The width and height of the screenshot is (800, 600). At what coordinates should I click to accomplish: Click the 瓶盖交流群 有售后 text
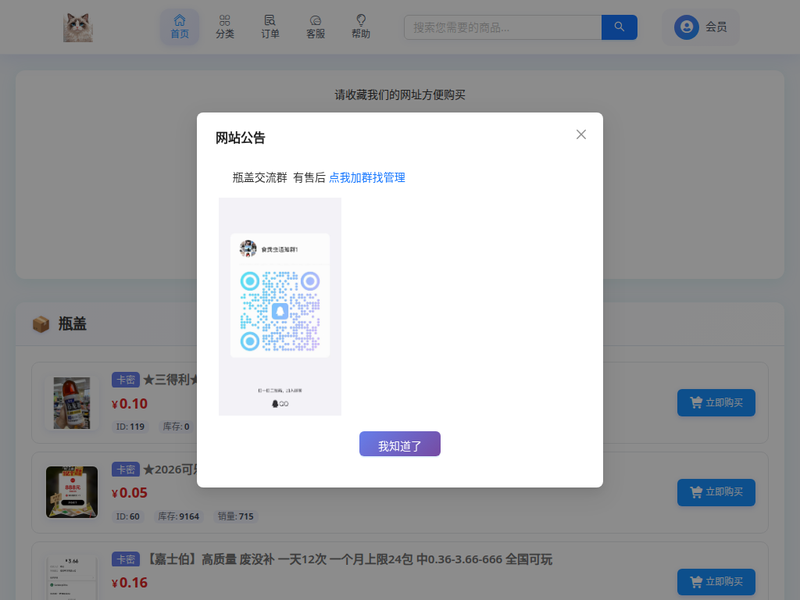click(279, 178)
